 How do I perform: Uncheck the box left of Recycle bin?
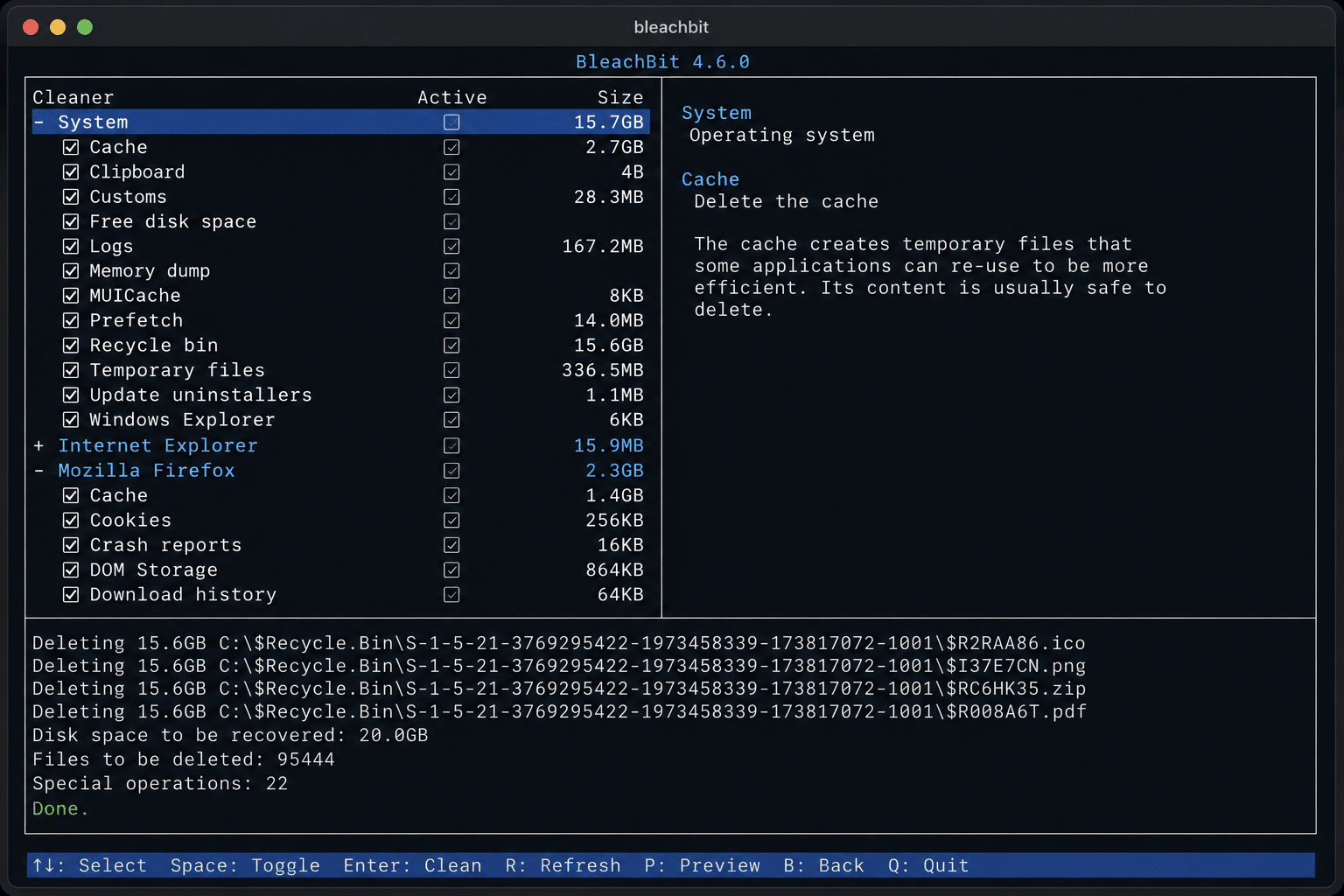pos(71,346)
